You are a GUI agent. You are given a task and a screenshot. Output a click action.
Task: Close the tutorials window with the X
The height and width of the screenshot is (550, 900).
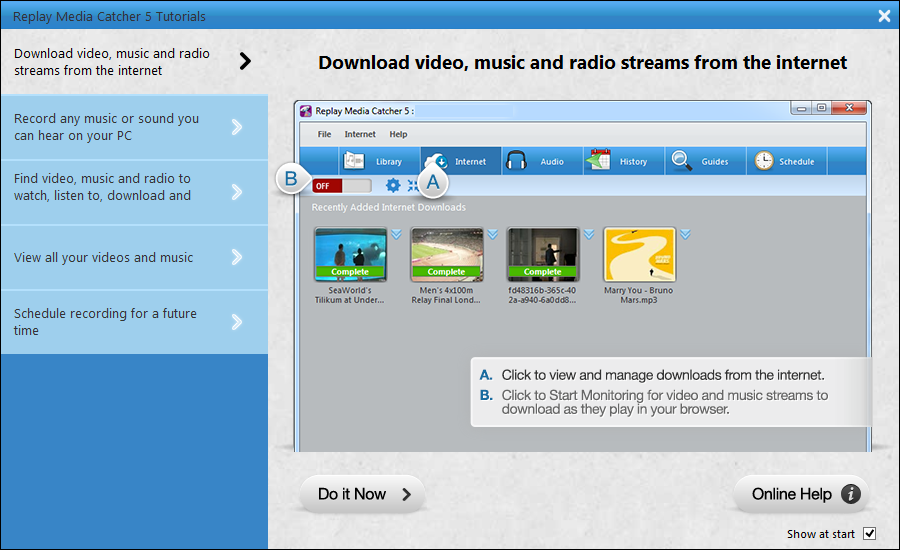tap(884, 16)
